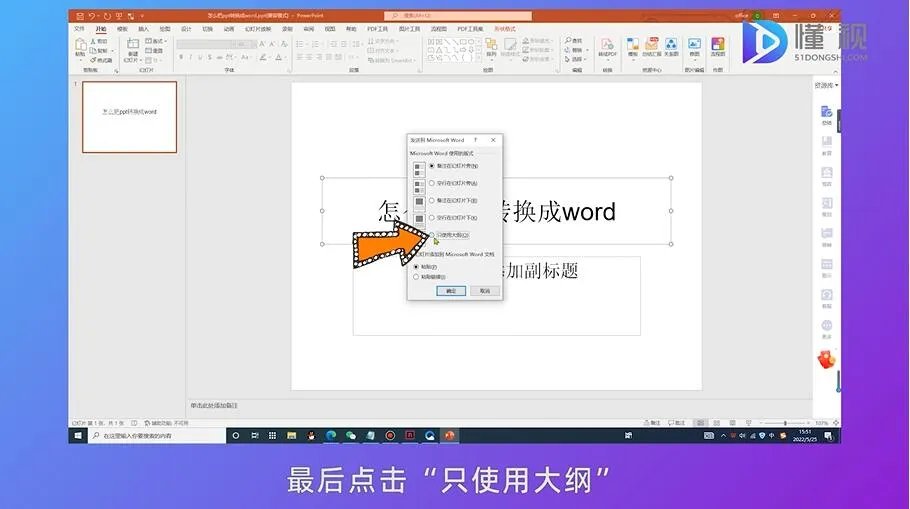Click the Edge browser icon on the taskbar
The width and height of the screenshot is (910, 509).
[331, 435]
